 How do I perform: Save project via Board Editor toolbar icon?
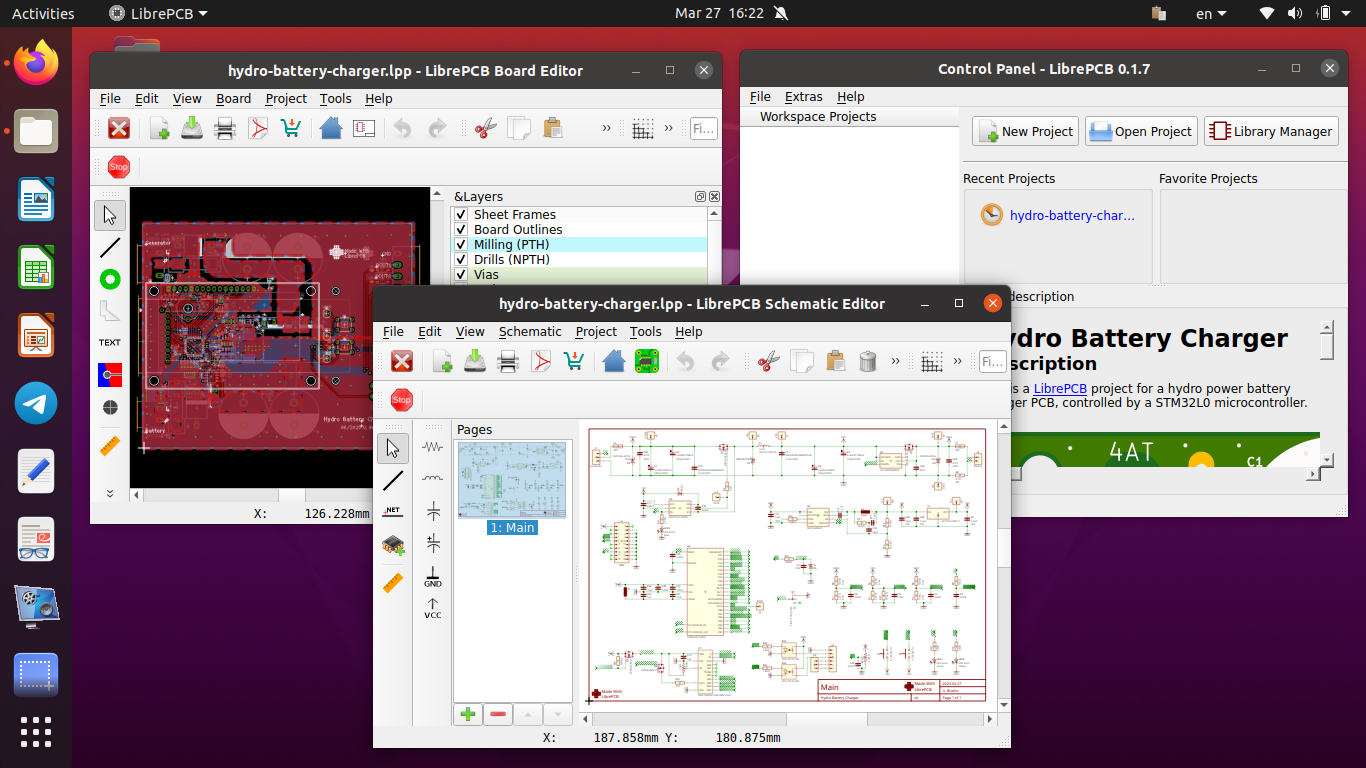point(192,128)
